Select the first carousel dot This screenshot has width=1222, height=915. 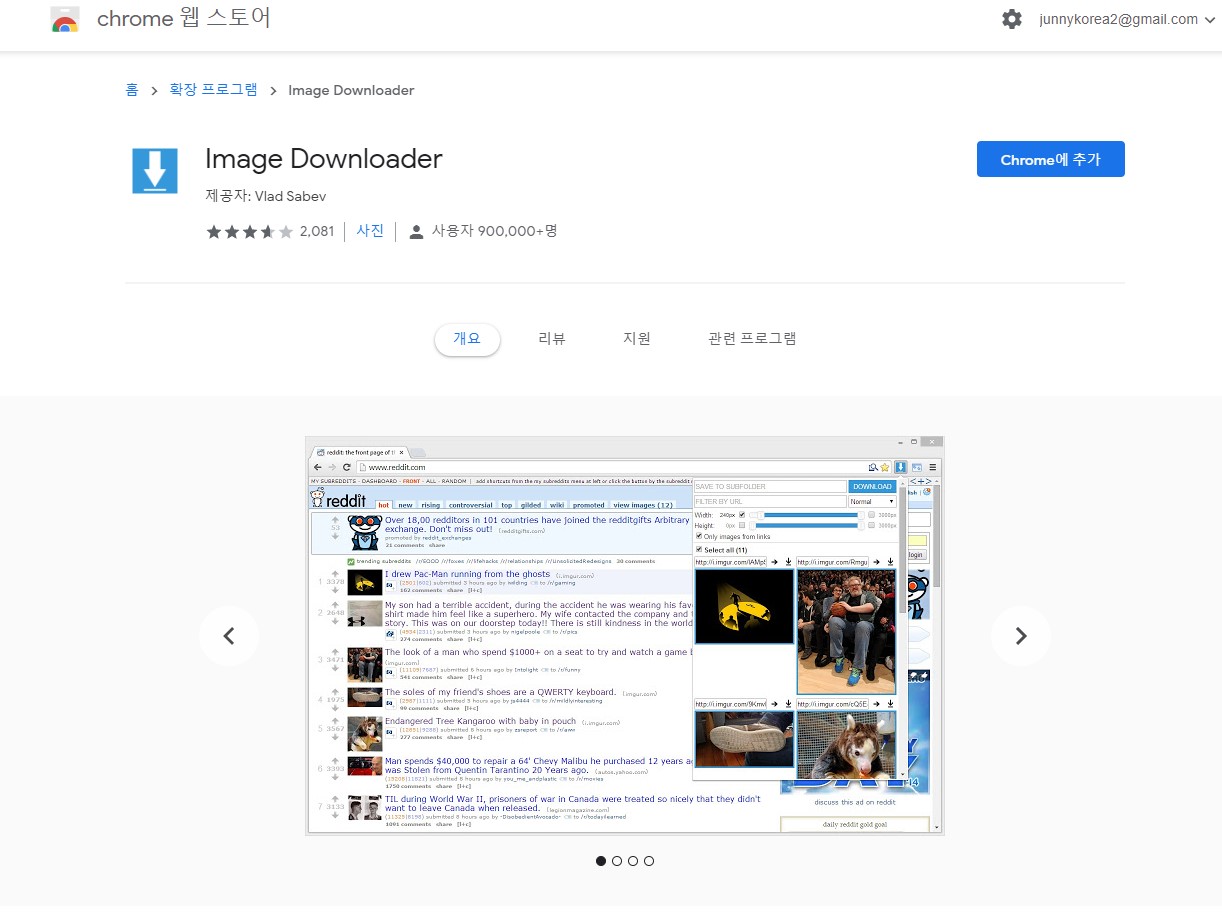(x=601, y=861)
